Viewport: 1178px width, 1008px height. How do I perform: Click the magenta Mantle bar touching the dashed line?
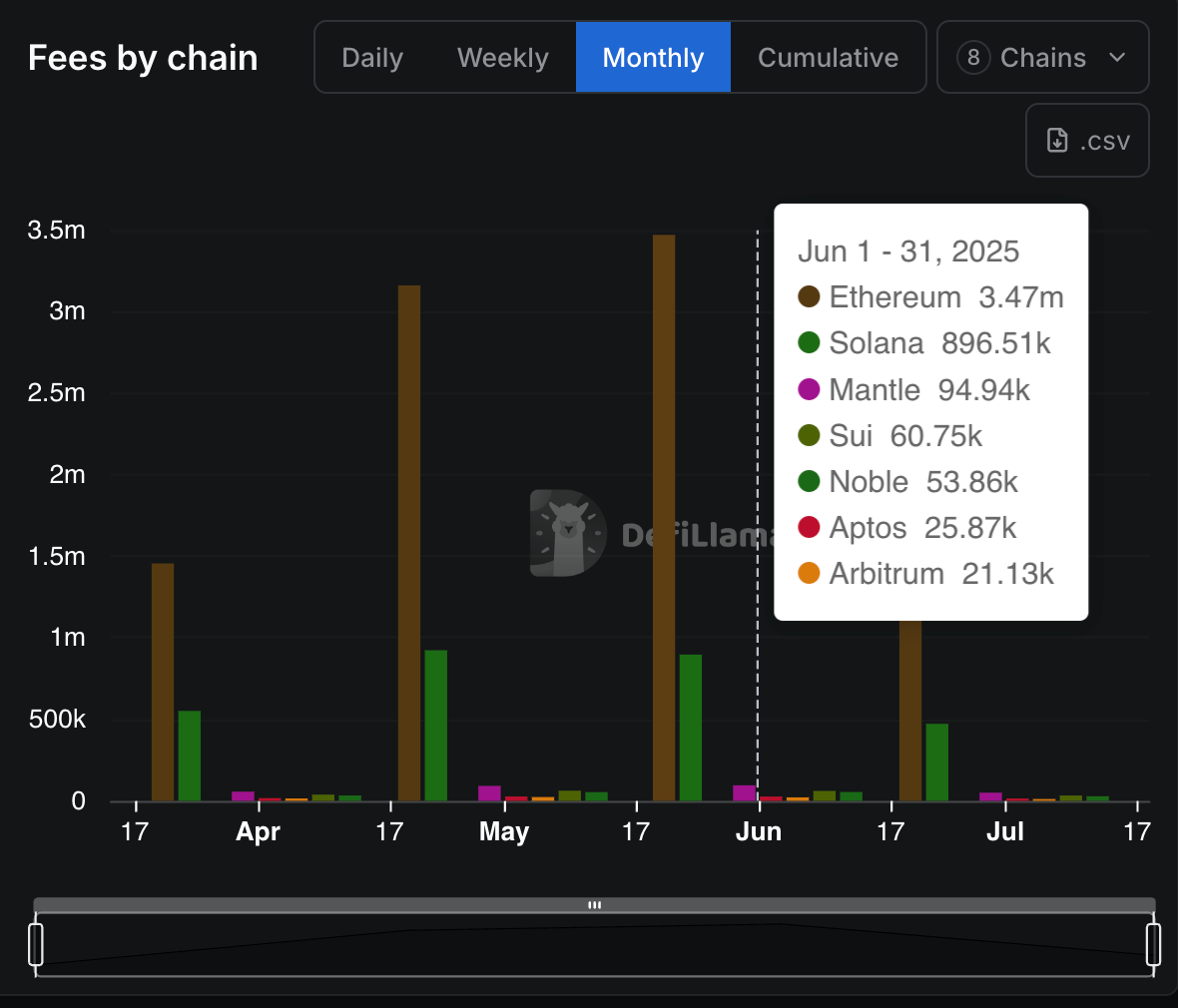[745, 793]
